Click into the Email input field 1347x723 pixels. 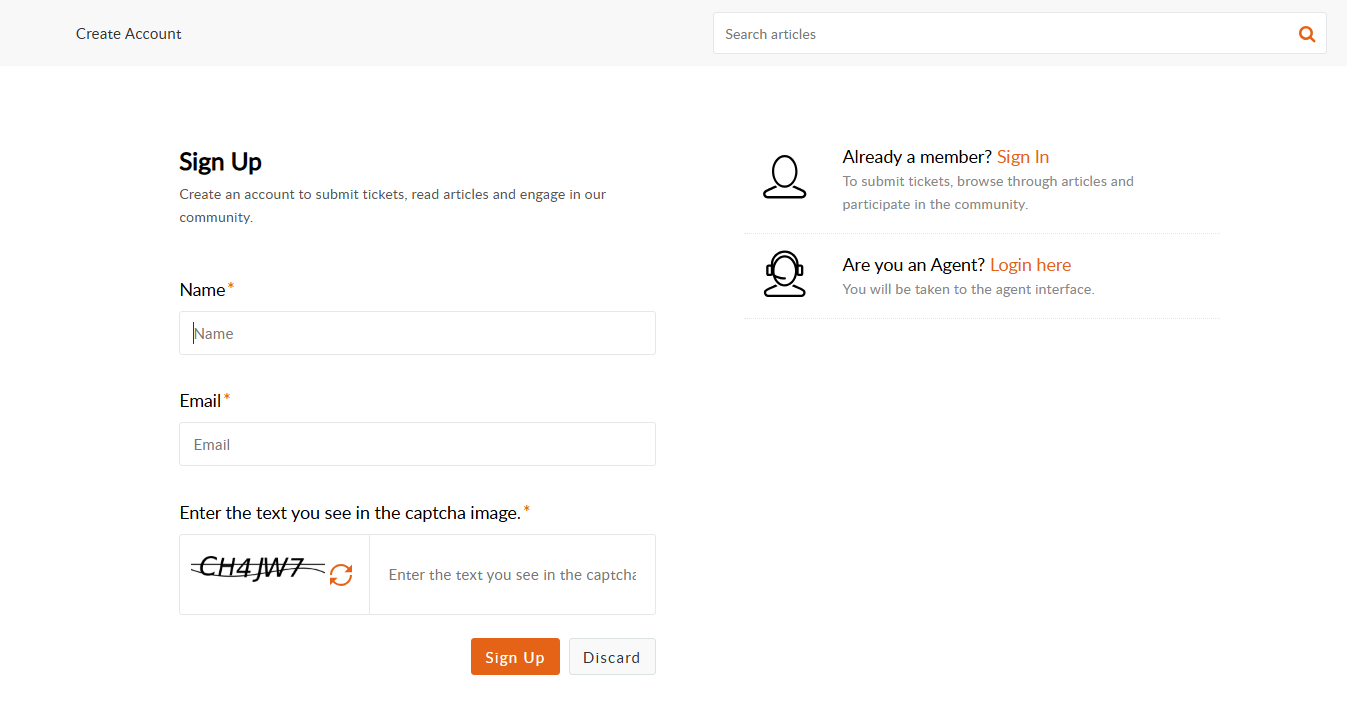417,444
